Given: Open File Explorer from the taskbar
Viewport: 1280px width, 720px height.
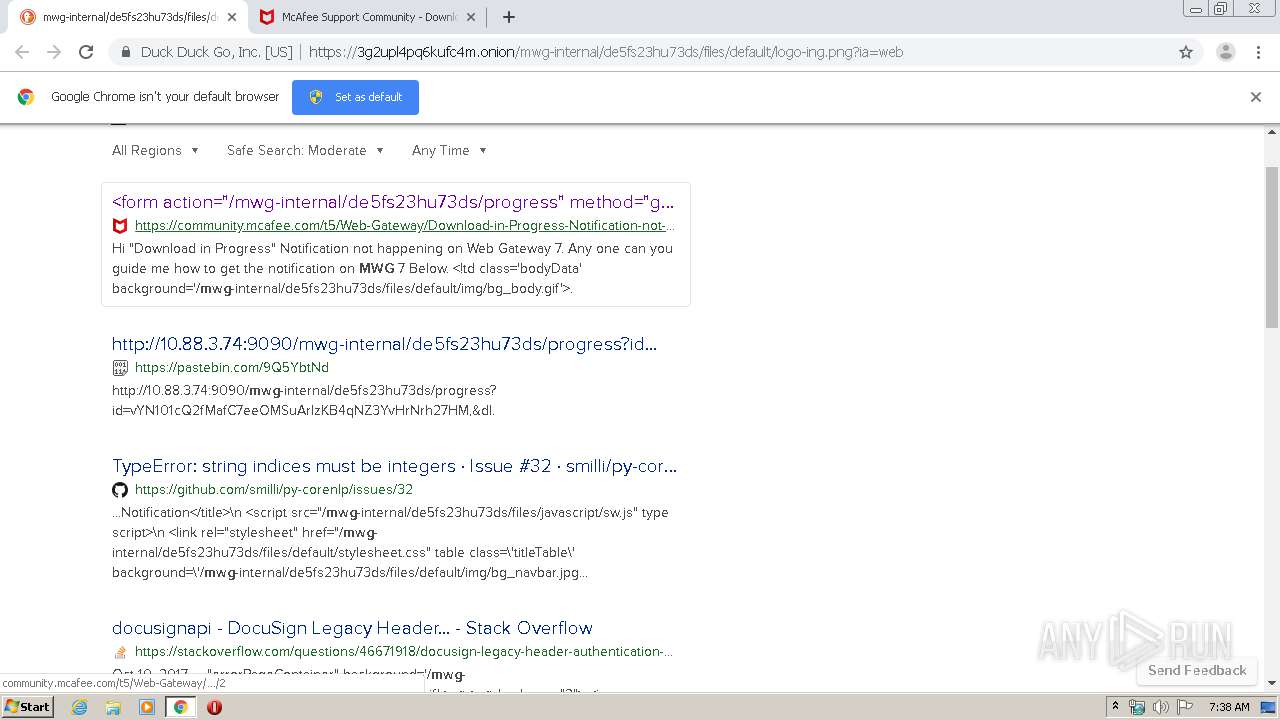Looking at the screenshot, I should tap(113, 707).
